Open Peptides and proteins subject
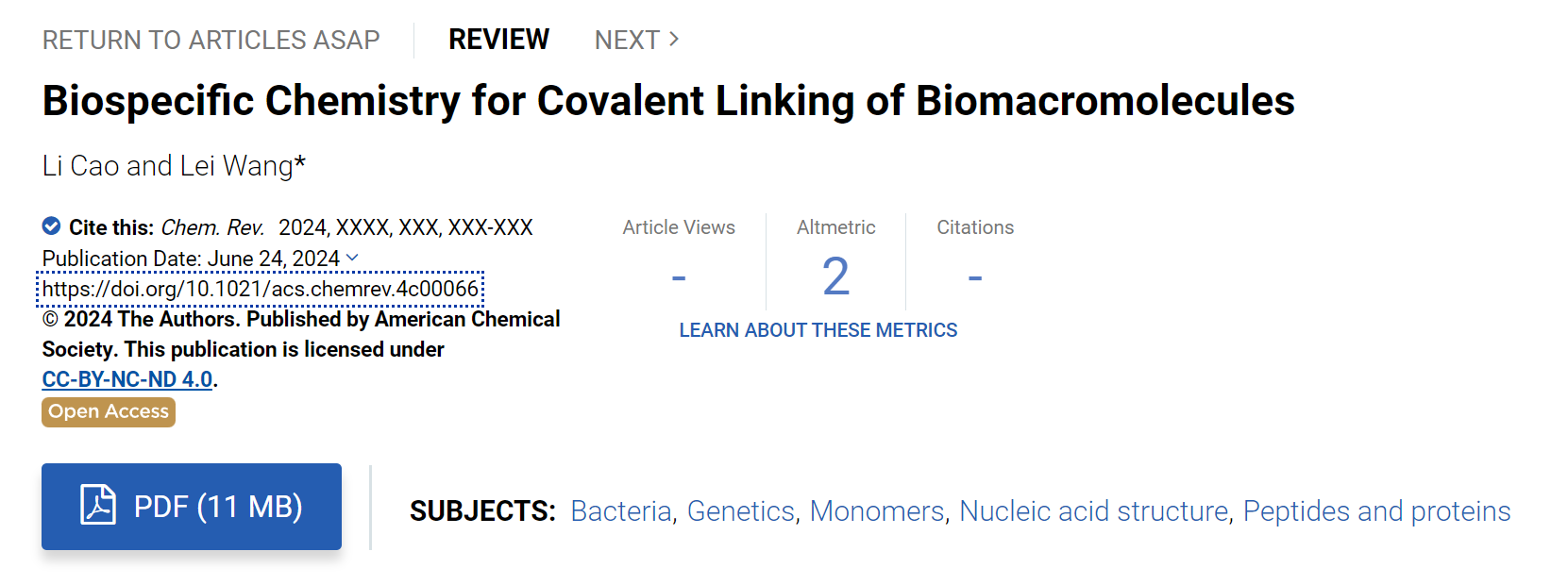This screenshot has width=1568, height=585. click(x=1376, y=511)
